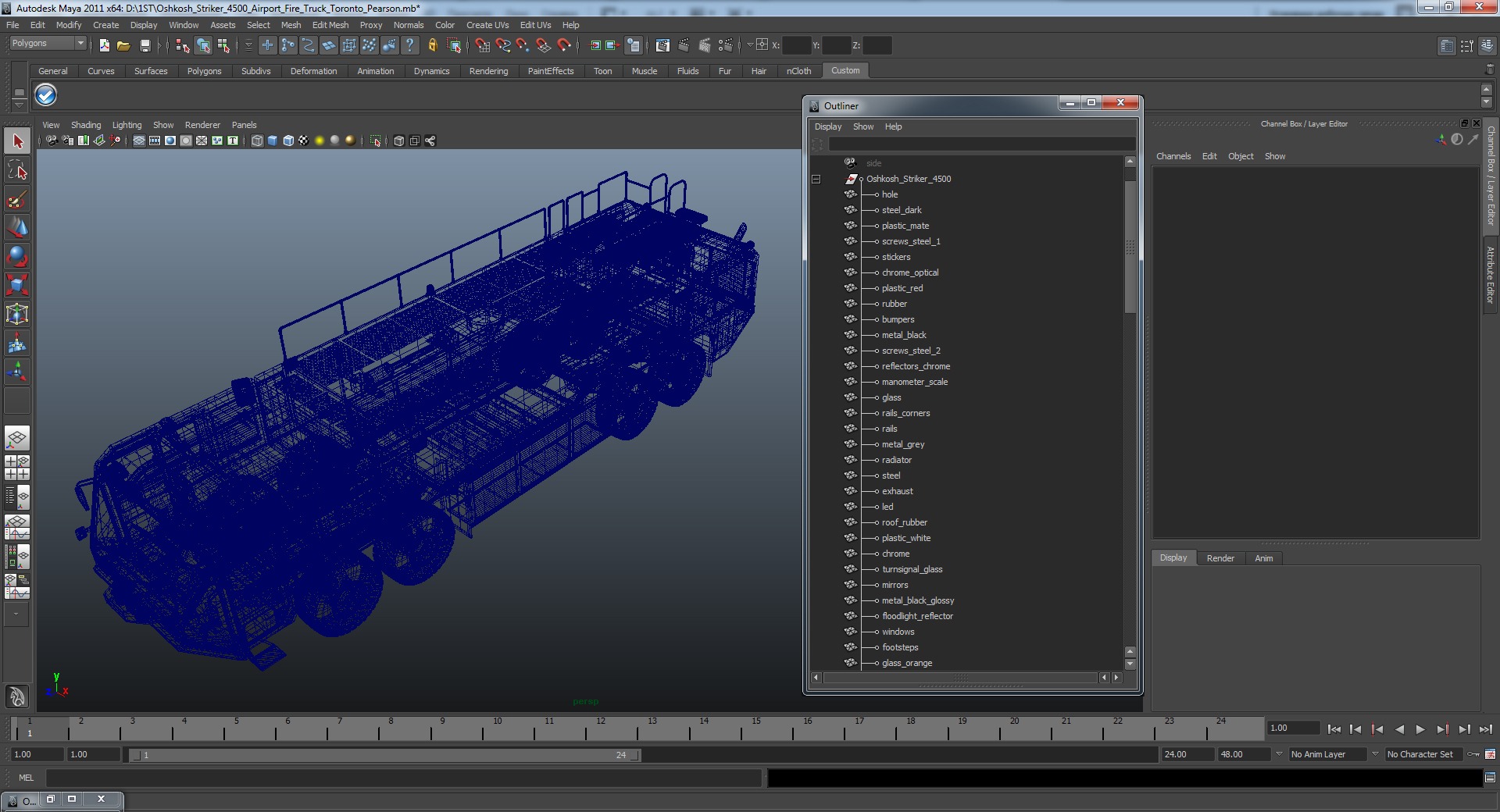The height and width of the screenshot is (812, 1500).
Task: Enable textured display checker icon
Action: 304,141
